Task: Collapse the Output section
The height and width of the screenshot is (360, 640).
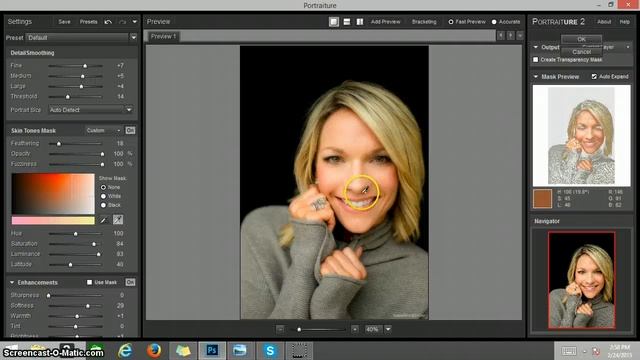Action: 536,47
